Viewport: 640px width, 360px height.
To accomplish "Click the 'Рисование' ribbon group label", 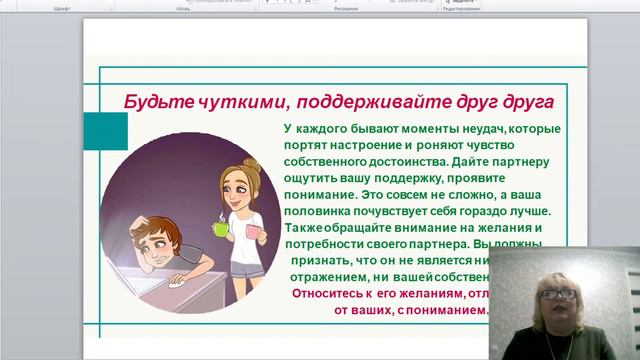I will [346, 9].
